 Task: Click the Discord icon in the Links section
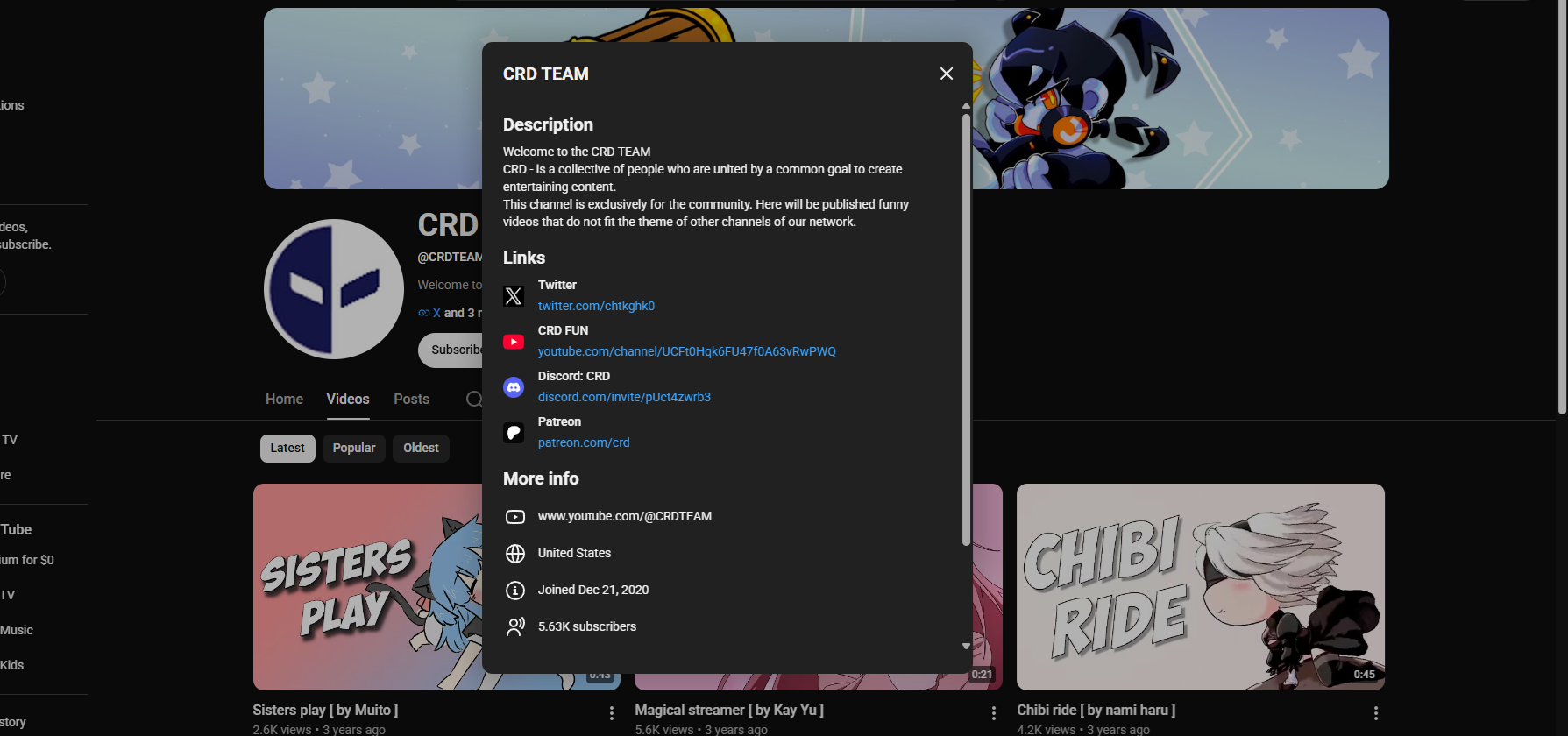[514, 387]
